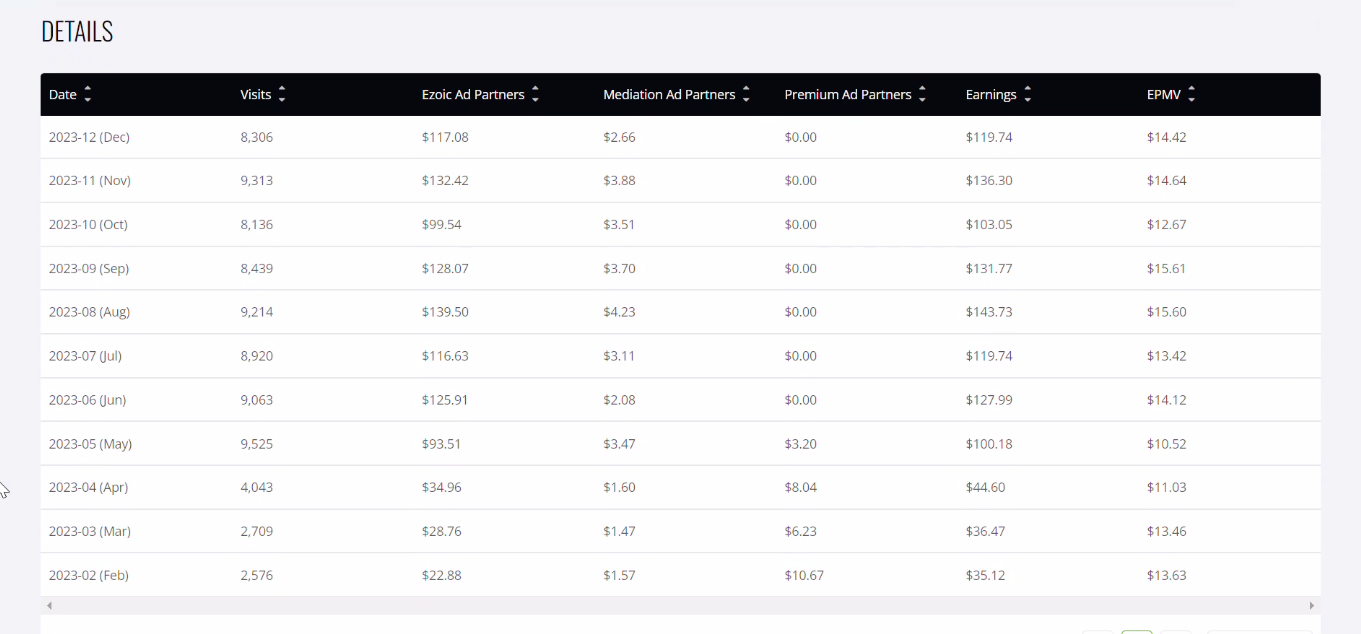Select the 2023-09 (Sep) date cell
The width and height of the screenshot is (1361, 634).
[x=89, y=268]
